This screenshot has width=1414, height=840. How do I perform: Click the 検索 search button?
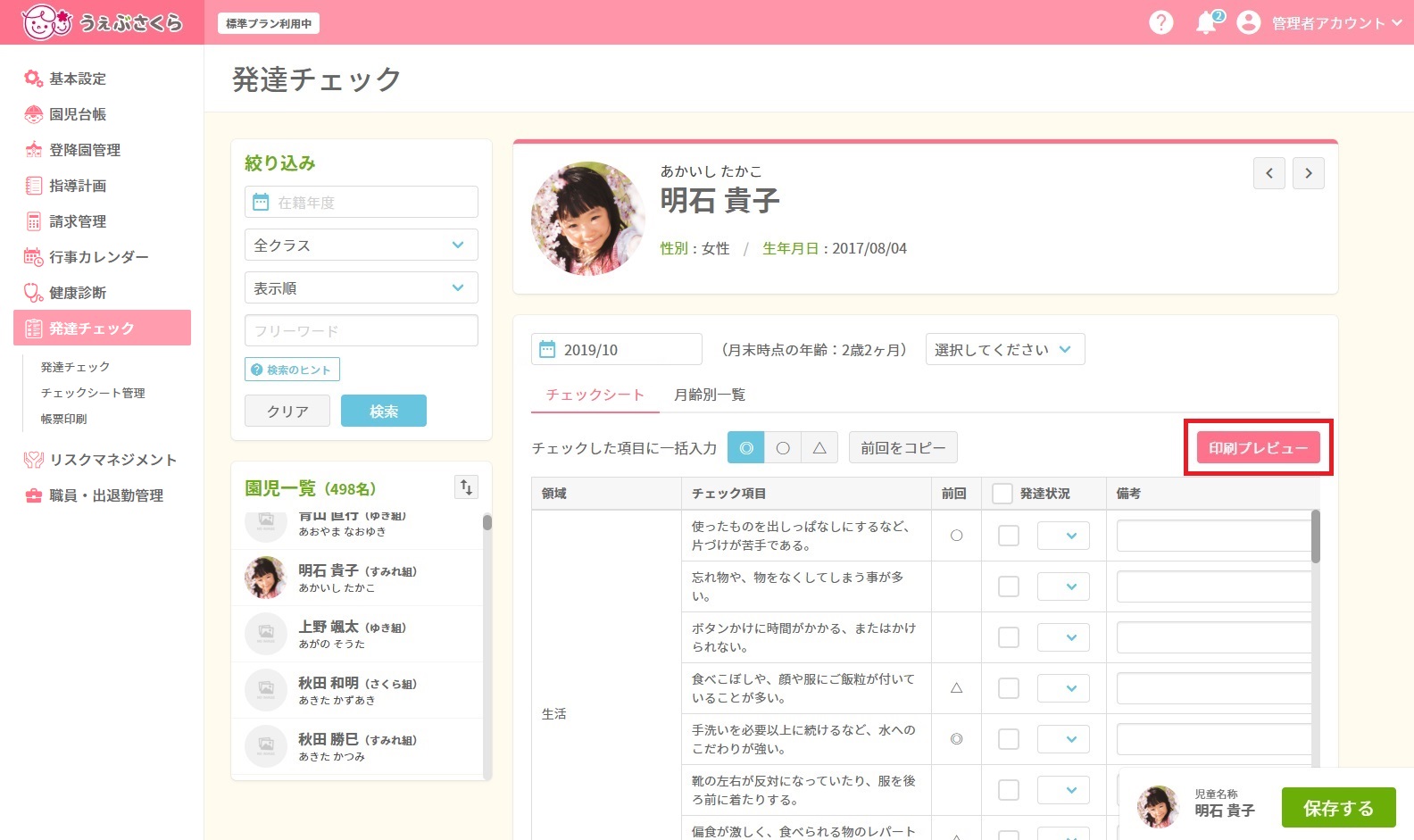click(384, 411)
